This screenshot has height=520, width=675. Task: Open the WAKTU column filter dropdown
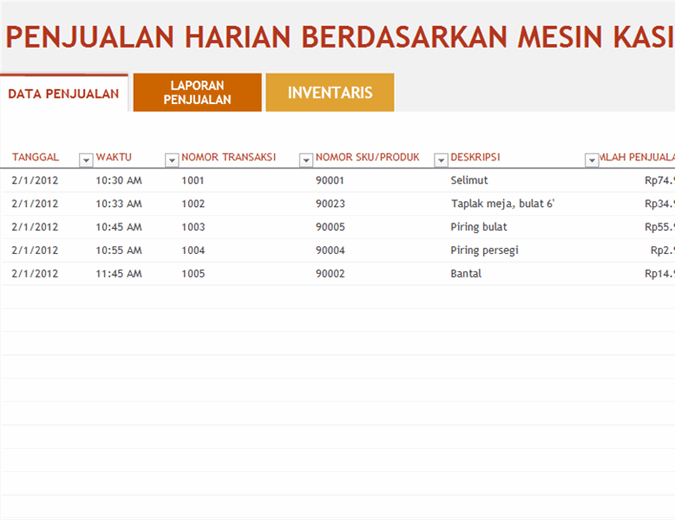[x=172, y=160]
